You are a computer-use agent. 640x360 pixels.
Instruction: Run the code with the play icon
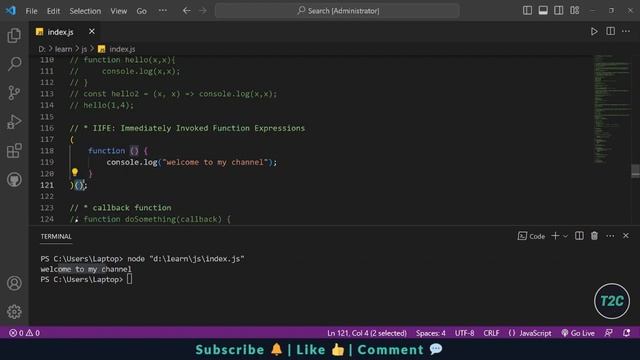[594, 31]
